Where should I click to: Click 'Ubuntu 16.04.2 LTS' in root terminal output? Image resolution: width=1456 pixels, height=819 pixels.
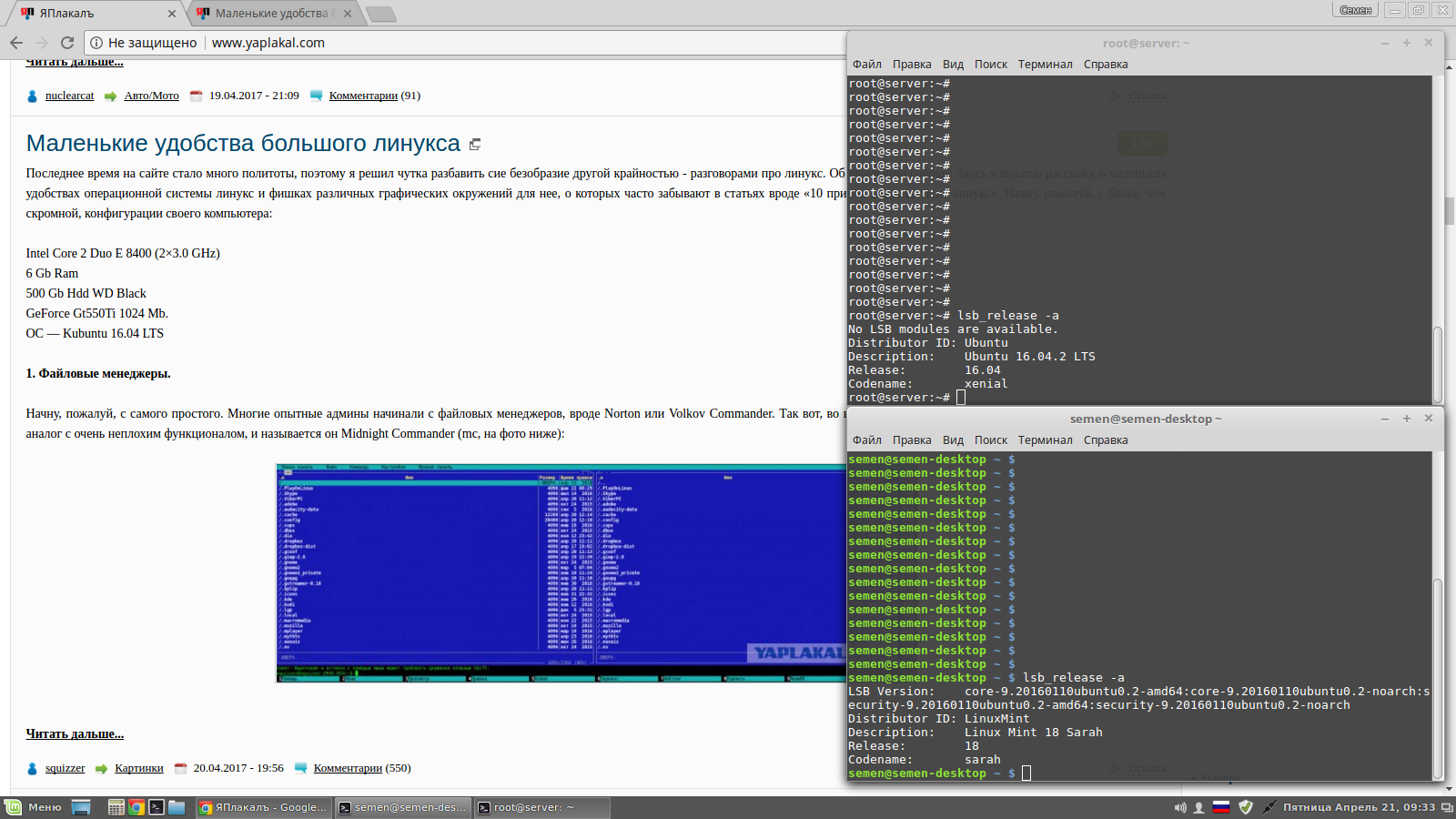point(1030,357)
